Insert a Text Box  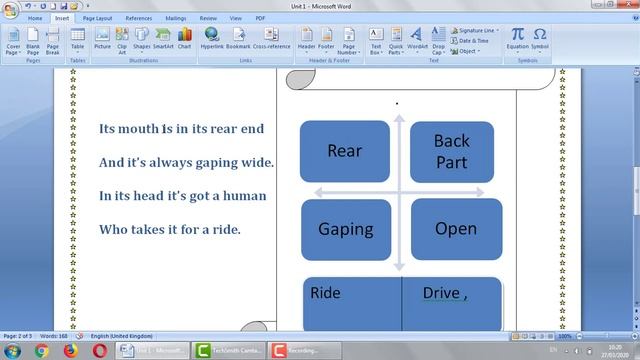tap(376, 41)
